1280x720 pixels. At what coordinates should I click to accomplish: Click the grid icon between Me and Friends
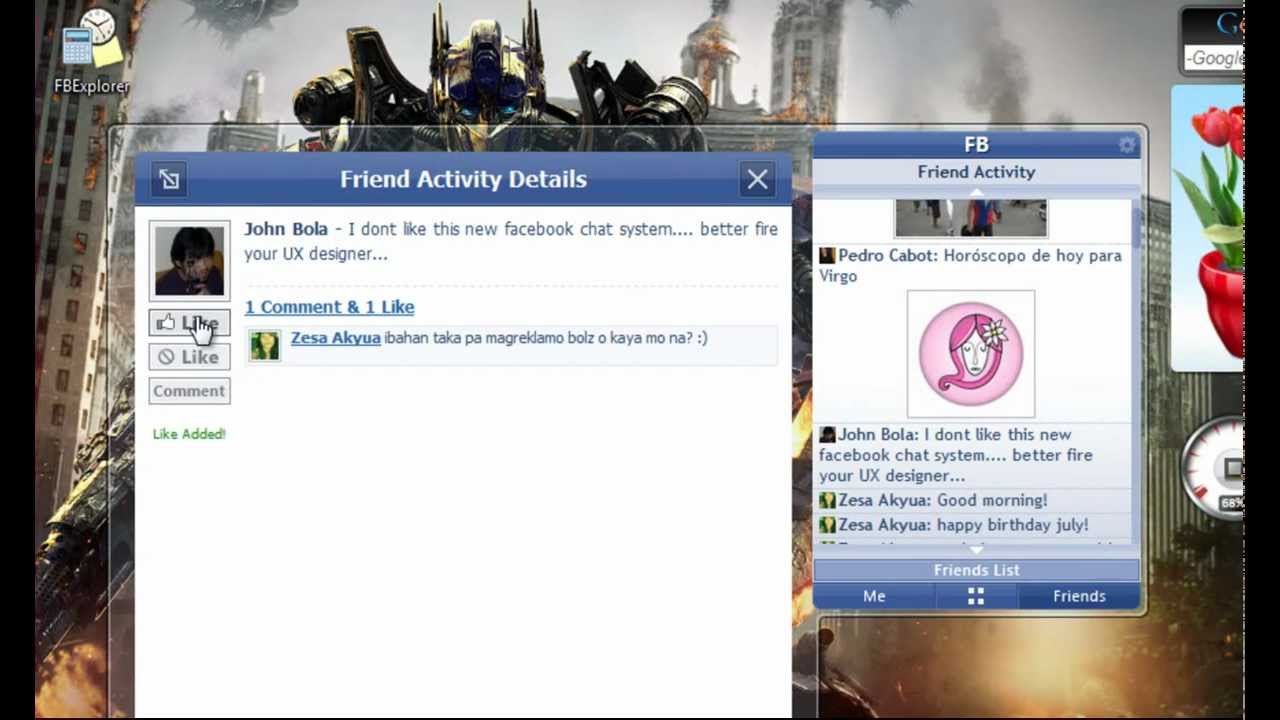[x=976, y=596]
